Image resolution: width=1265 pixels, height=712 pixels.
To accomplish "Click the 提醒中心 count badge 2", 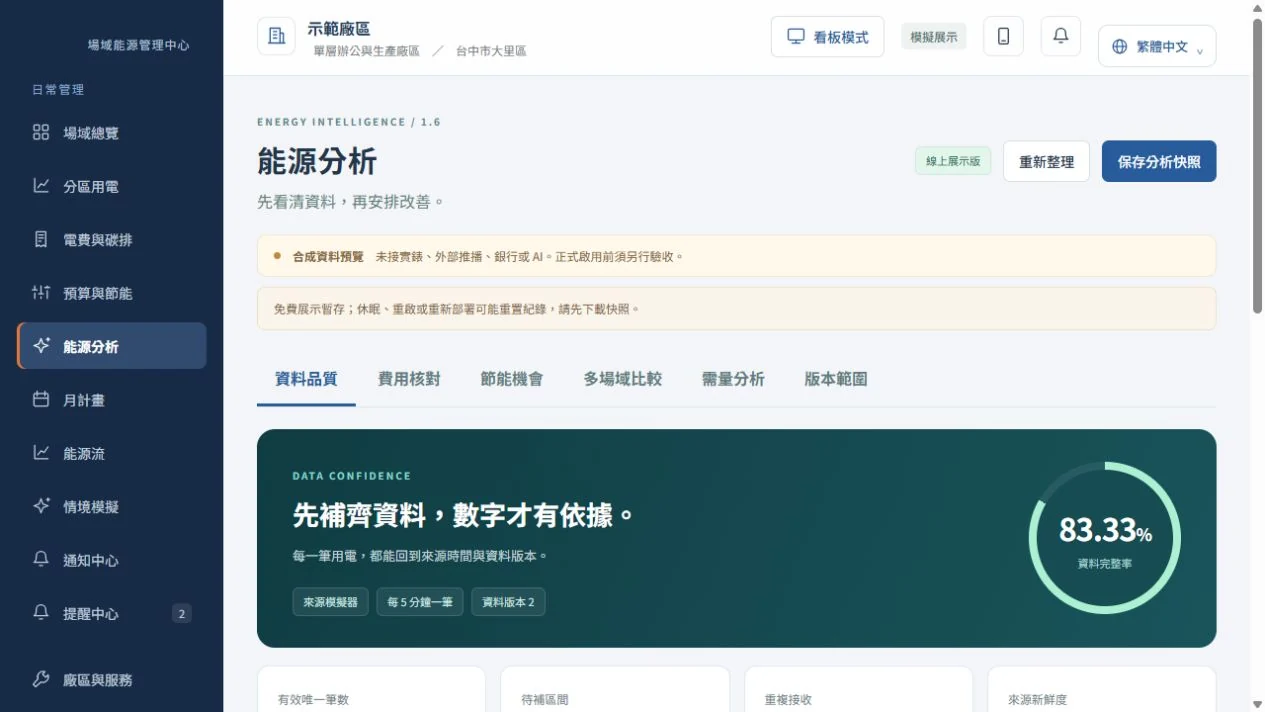I will pyautogui.click(x=181, y=614).
